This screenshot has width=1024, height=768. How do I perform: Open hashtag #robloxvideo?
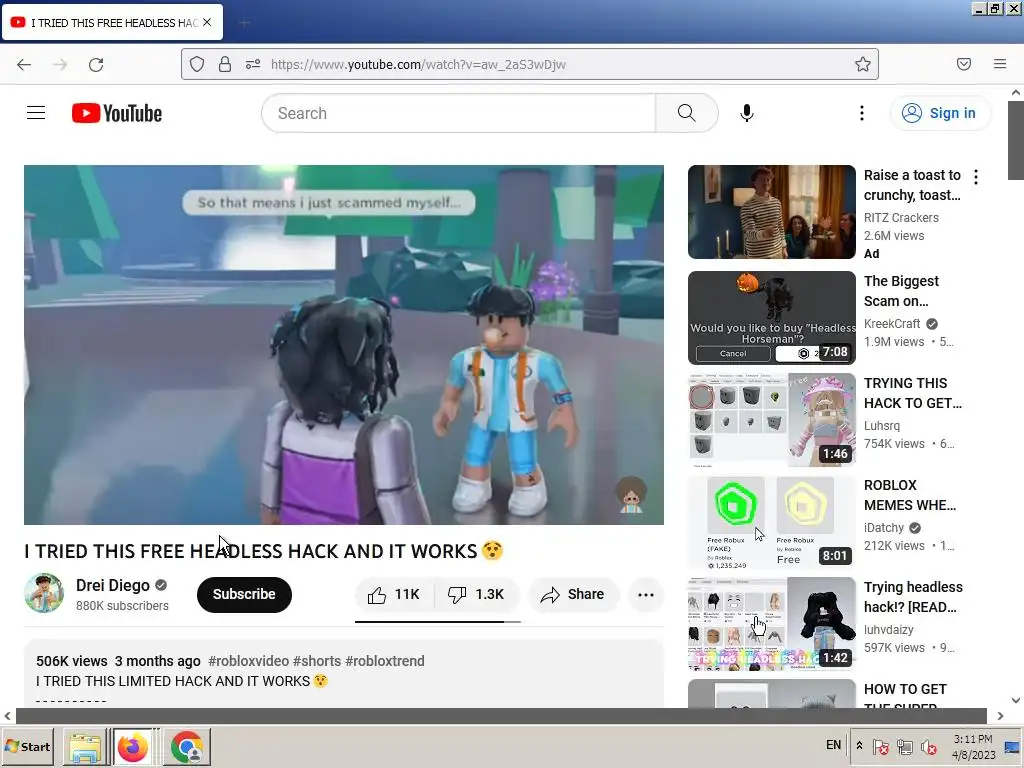click(248, 661)
